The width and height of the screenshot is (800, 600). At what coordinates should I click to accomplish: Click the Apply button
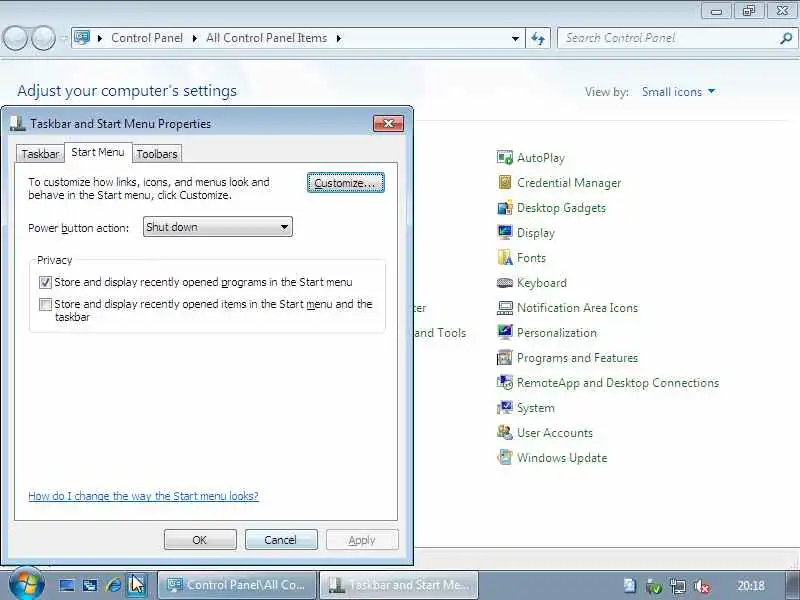[362, 540]
